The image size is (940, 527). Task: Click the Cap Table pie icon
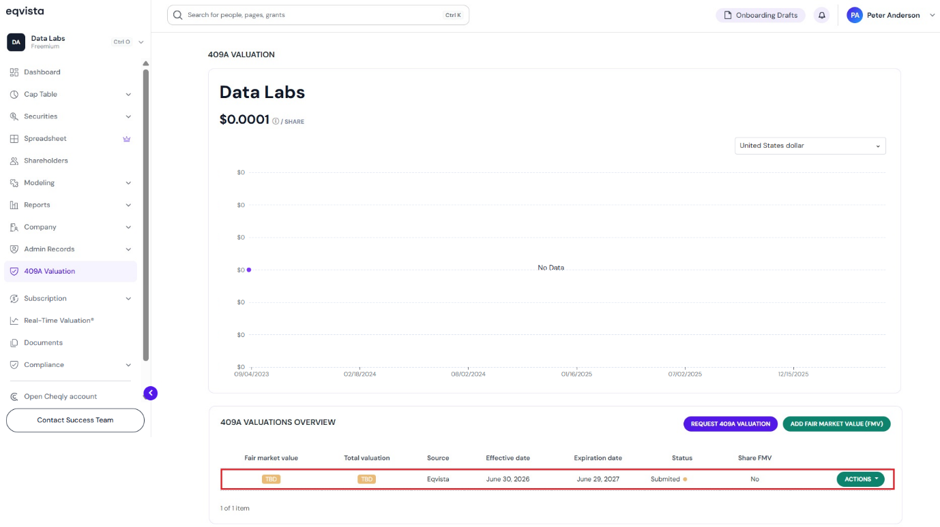pos(14,94)
